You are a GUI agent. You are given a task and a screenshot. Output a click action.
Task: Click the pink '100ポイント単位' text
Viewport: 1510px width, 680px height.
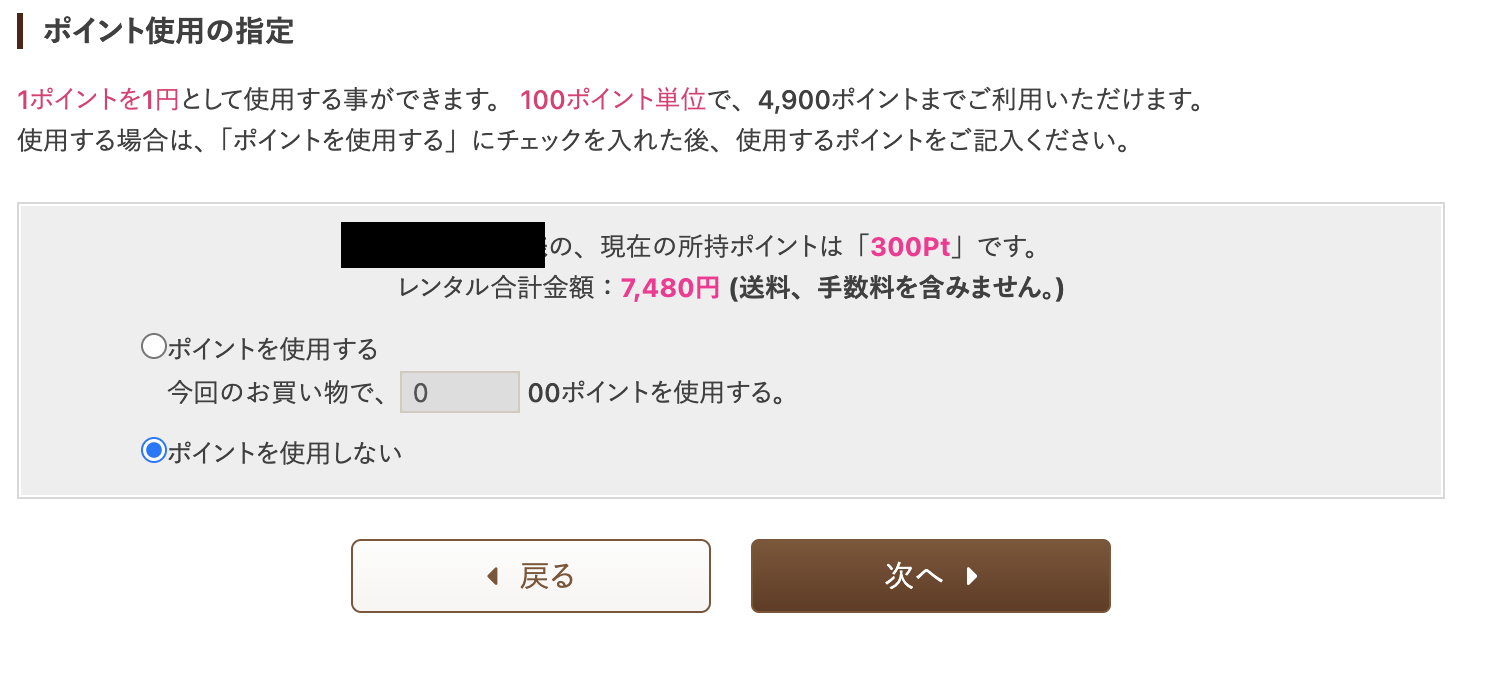click(613, 100)
